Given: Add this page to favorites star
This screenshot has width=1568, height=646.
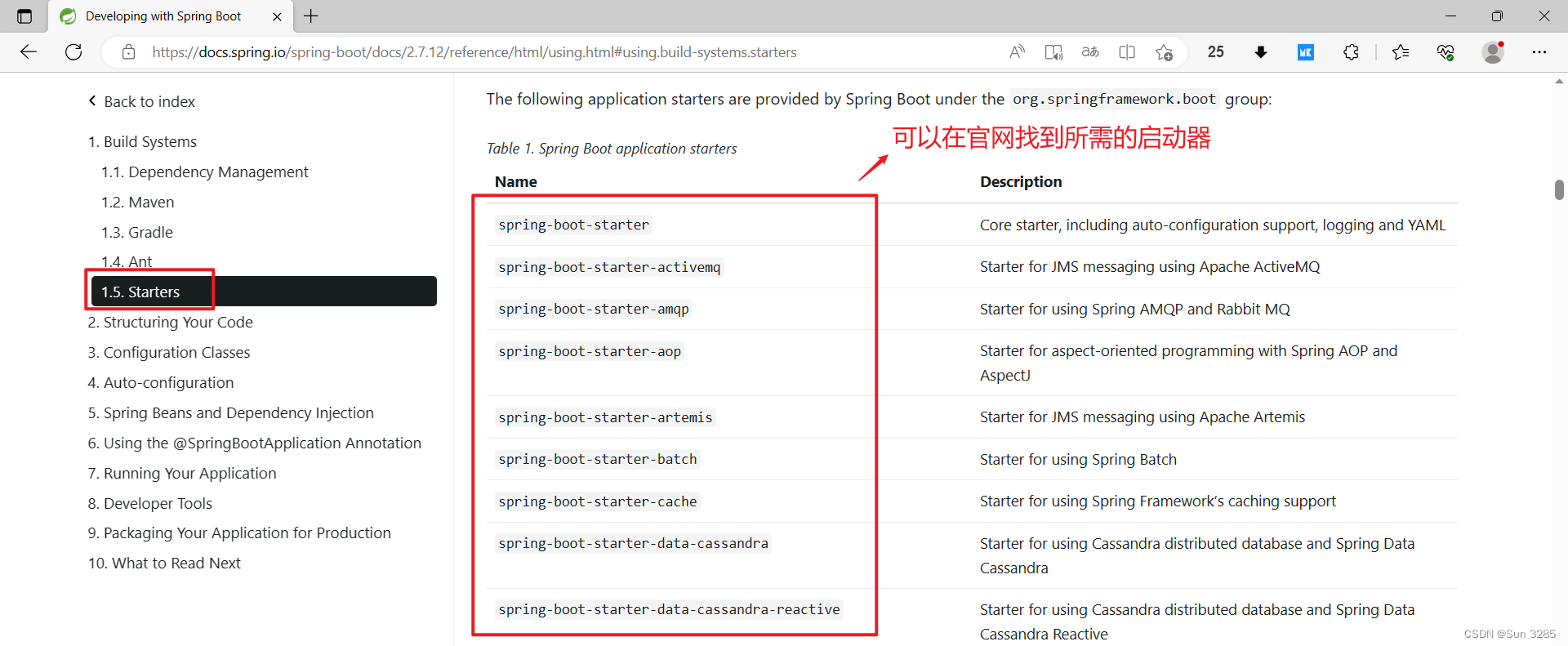Looking at the screenshot, I should coord(1164,52).
